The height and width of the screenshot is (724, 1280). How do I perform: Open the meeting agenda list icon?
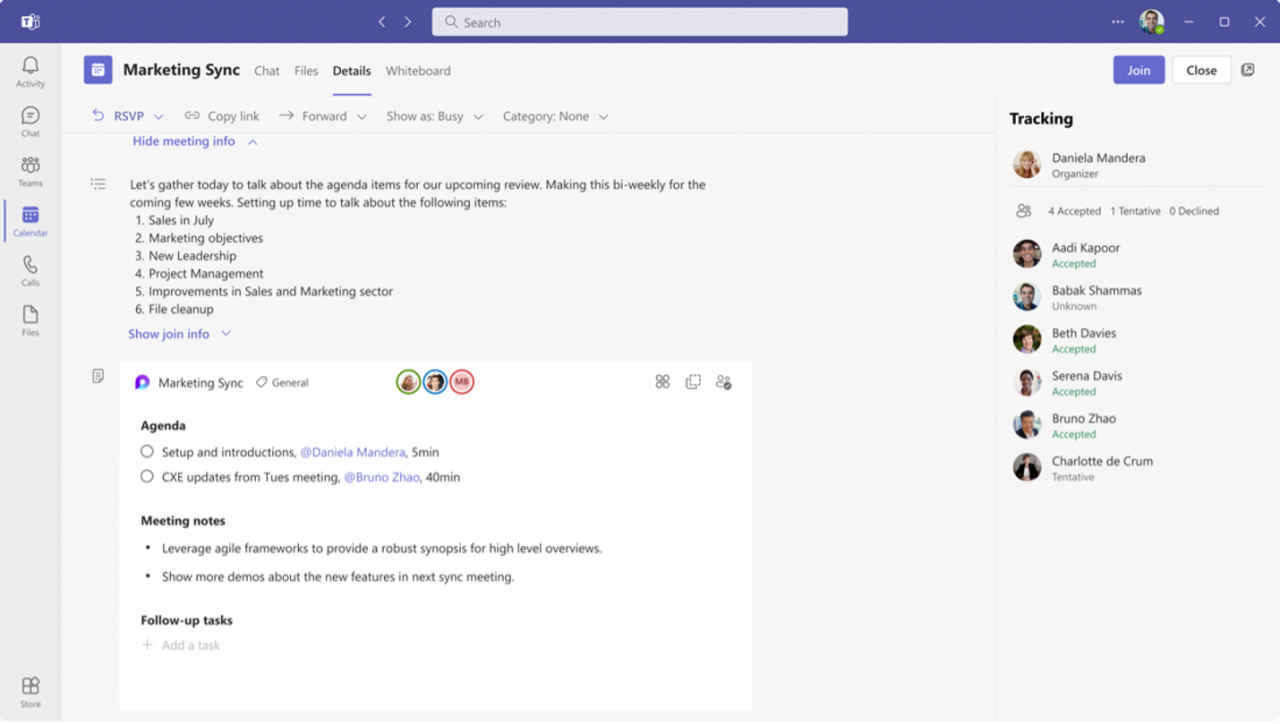pos(97,183)
